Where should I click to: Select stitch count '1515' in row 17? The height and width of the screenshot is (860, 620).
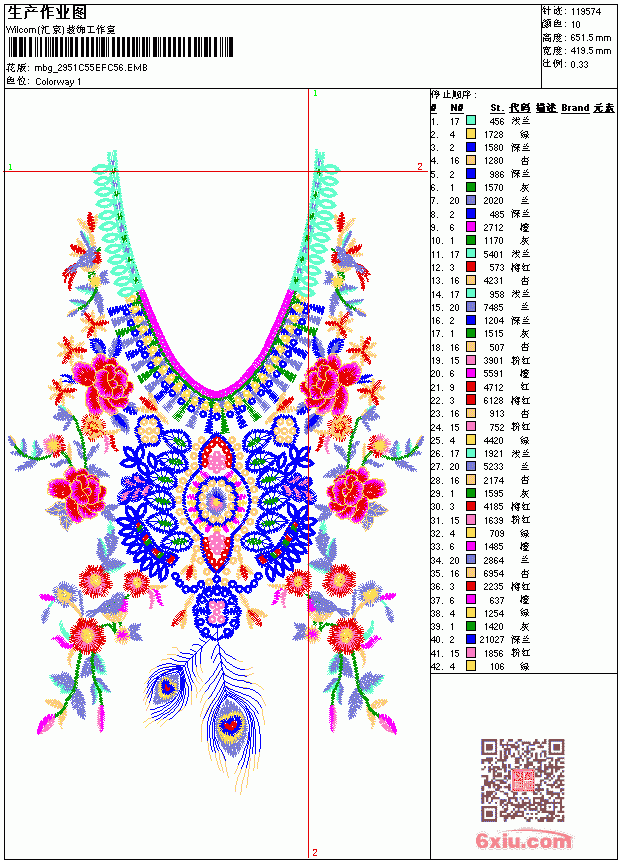pos(494,333)
